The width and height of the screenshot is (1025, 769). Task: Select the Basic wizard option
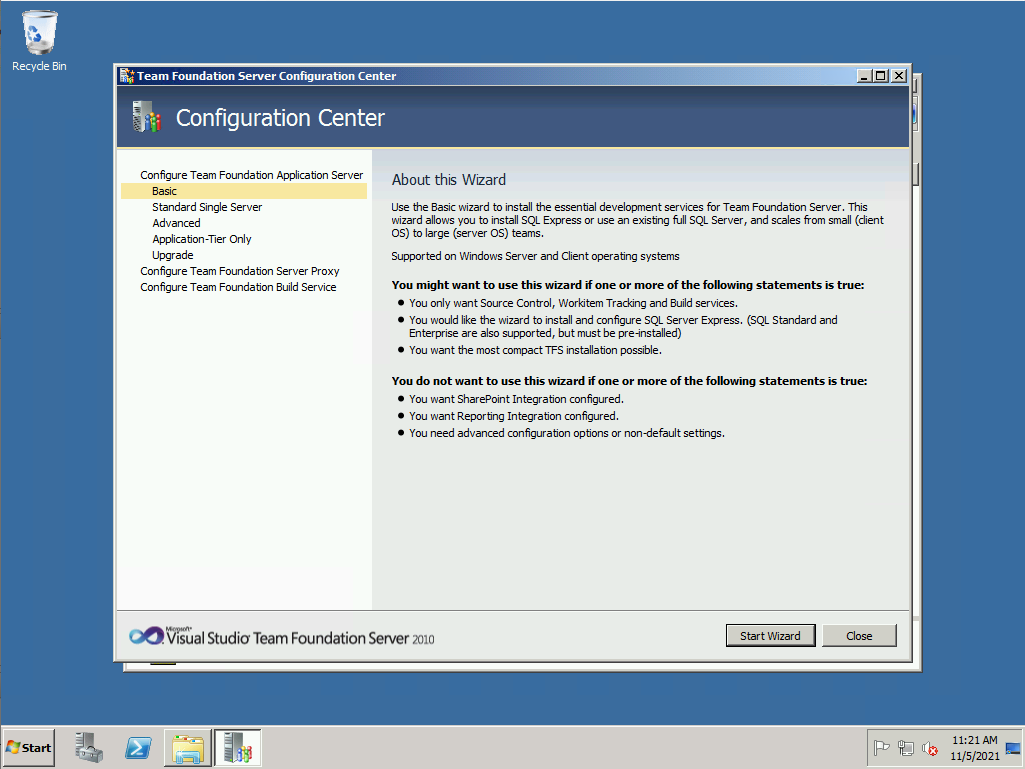164,191
